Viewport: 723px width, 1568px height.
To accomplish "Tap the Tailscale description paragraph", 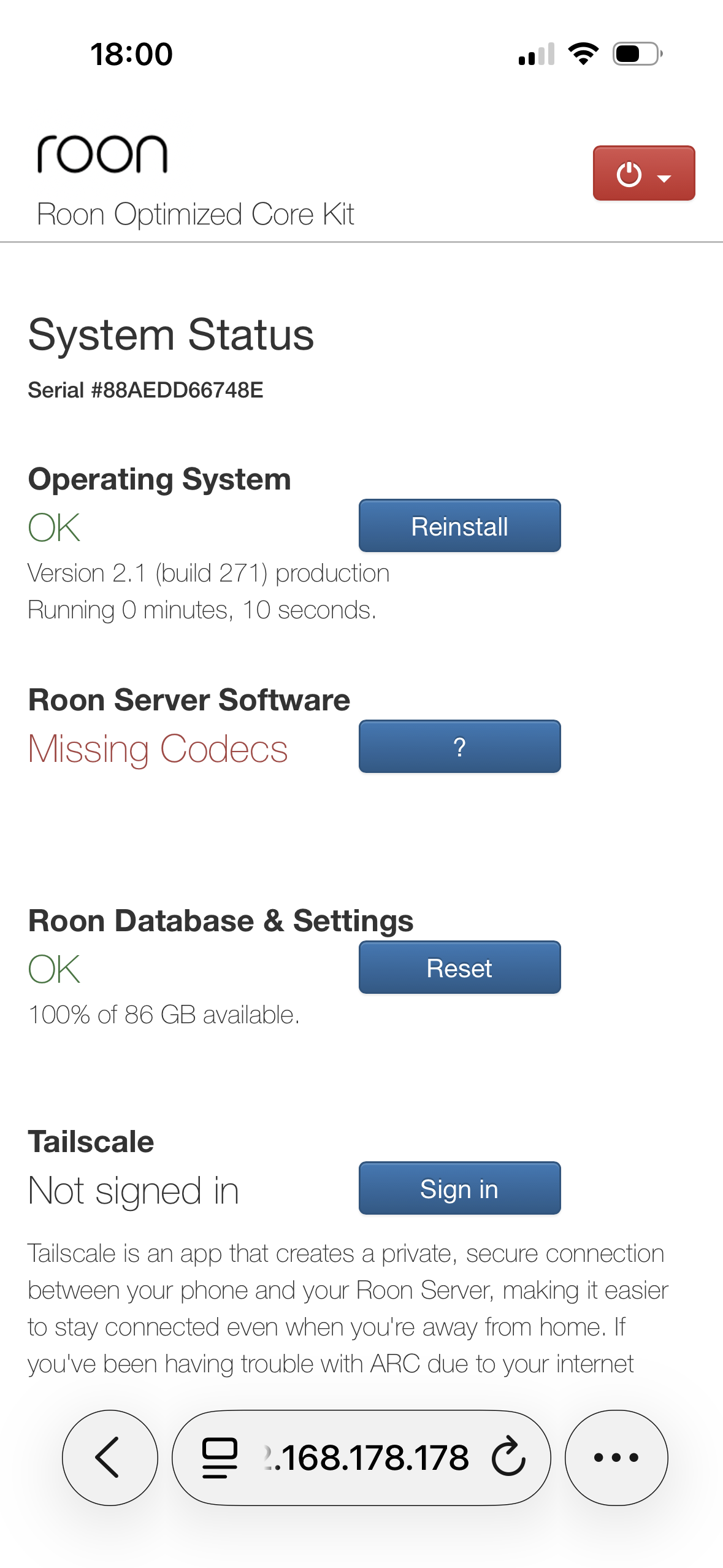I will click(x=347, y=1309).
